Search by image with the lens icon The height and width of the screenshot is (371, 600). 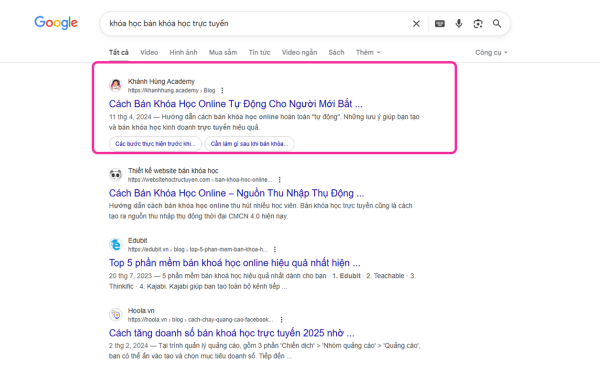(x=478, y=24)
